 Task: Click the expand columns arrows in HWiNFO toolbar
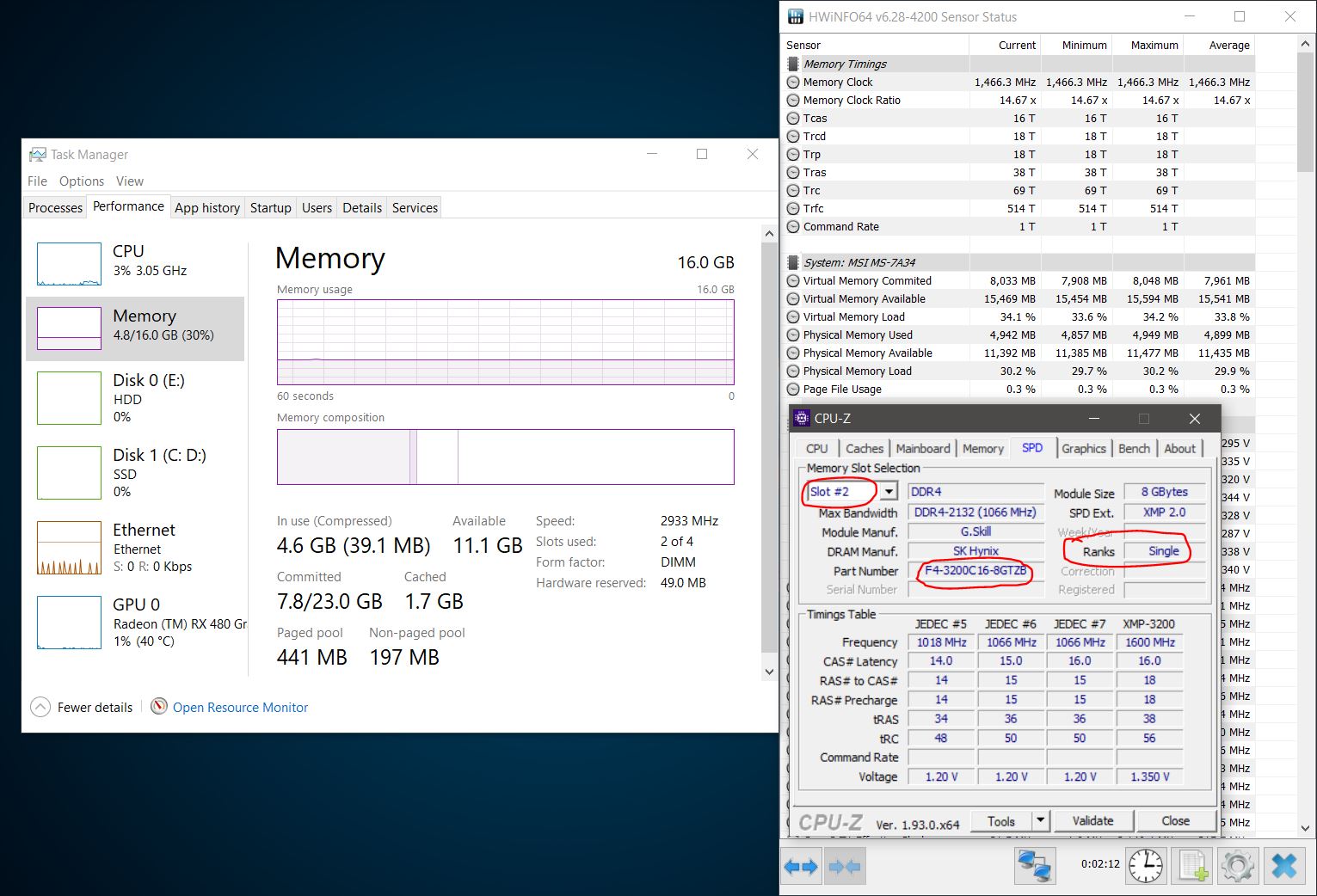pyautogui.click(x=801, y=867)
